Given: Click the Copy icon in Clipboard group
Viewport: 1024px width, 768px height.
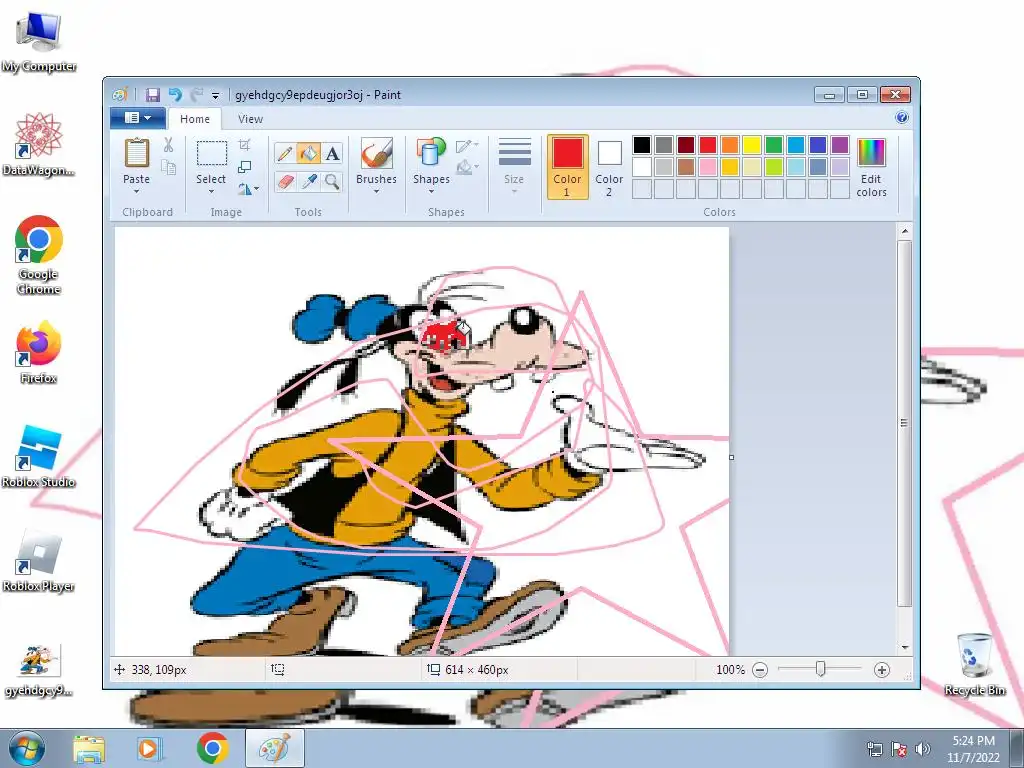Looking at the screenshot, I should [168, 167].
